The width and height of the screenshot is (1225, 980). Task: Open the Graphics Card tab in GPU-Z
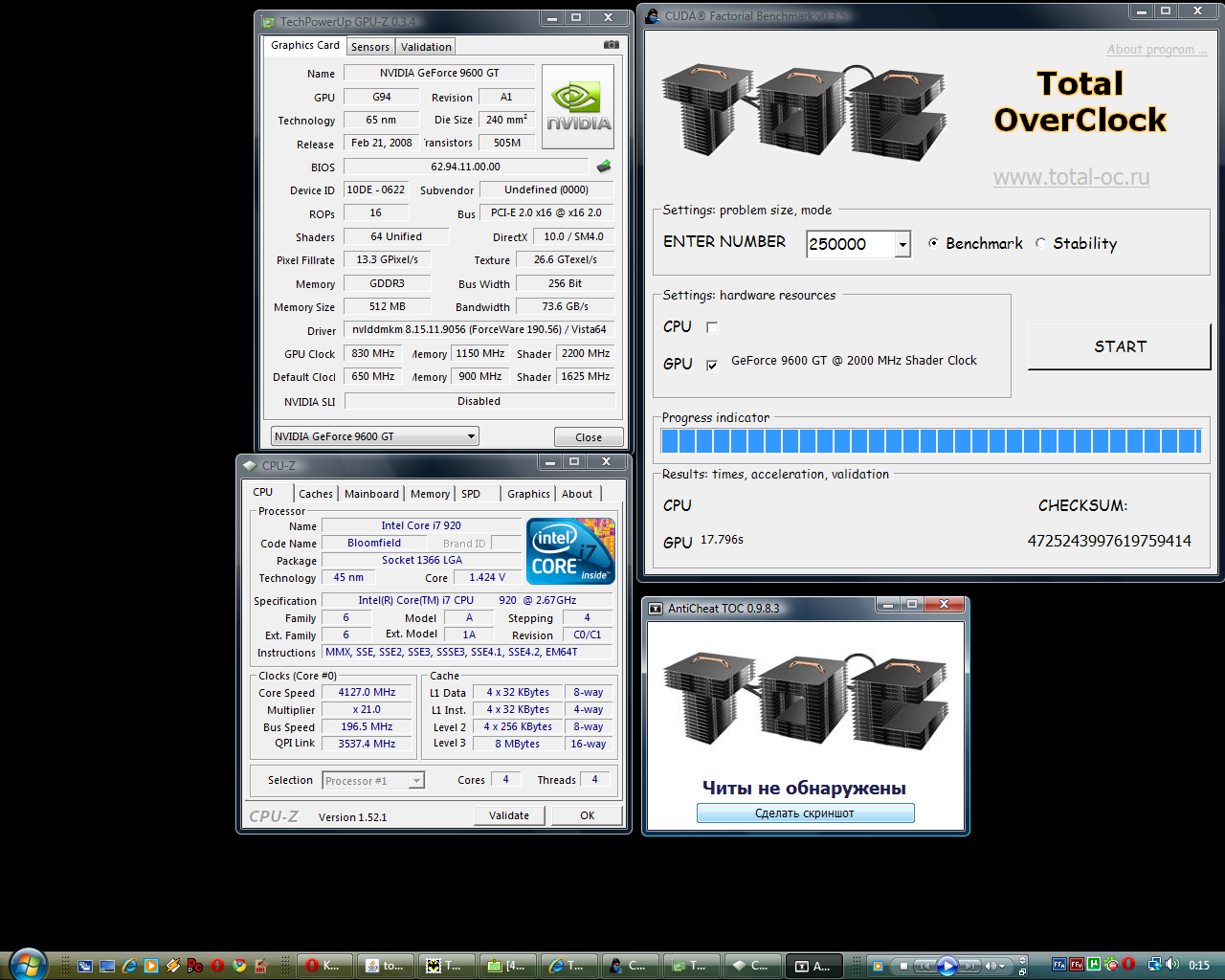click(304, 45)
